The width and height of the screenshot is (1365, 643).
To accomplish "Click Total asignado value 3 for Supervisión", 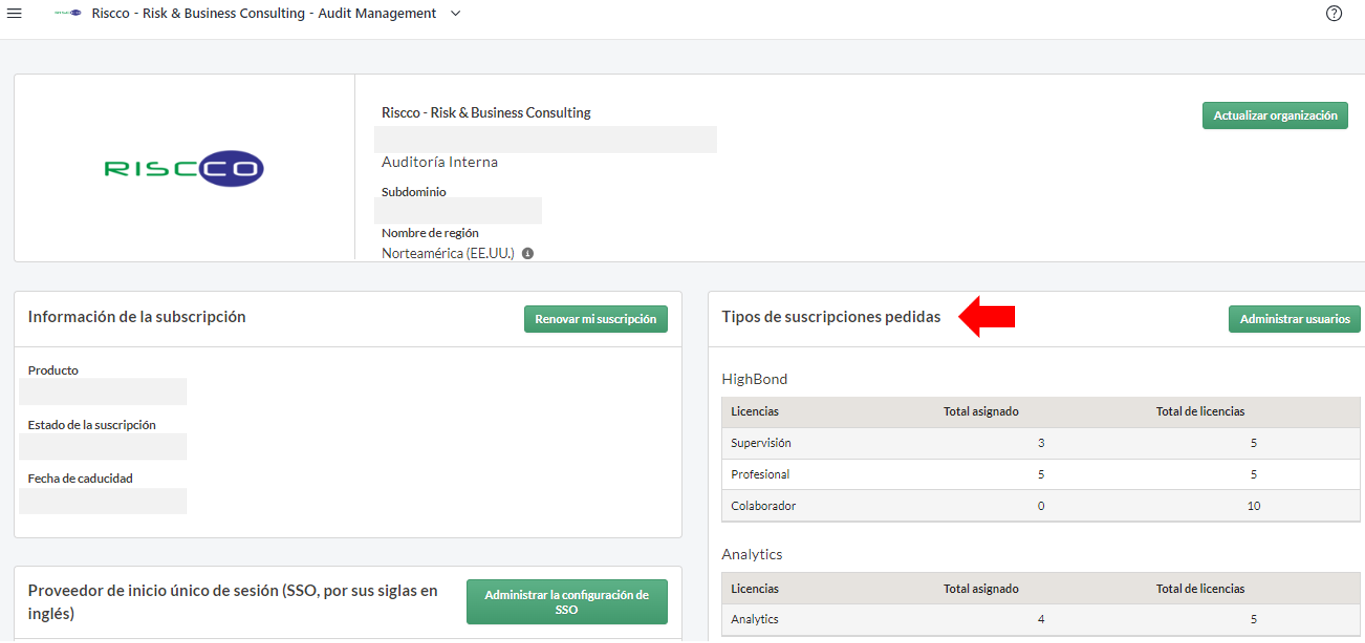I will (1041, 443).
